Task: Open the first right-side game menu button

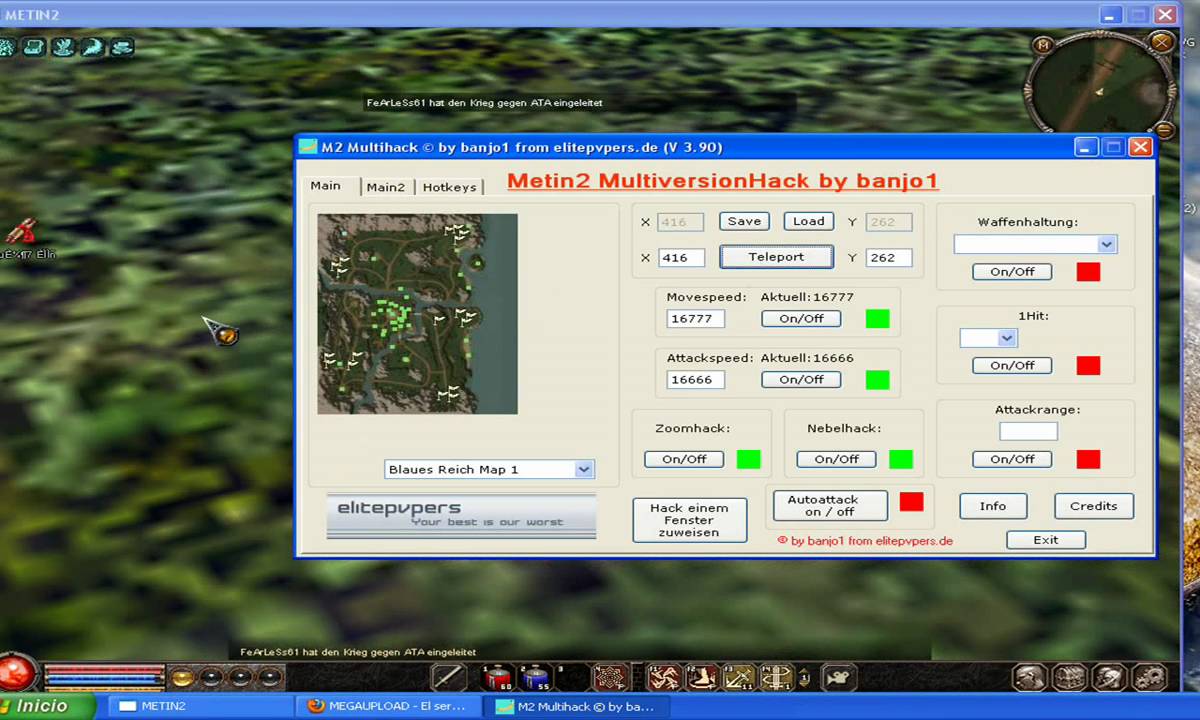Action: (x=1029, y=677)
